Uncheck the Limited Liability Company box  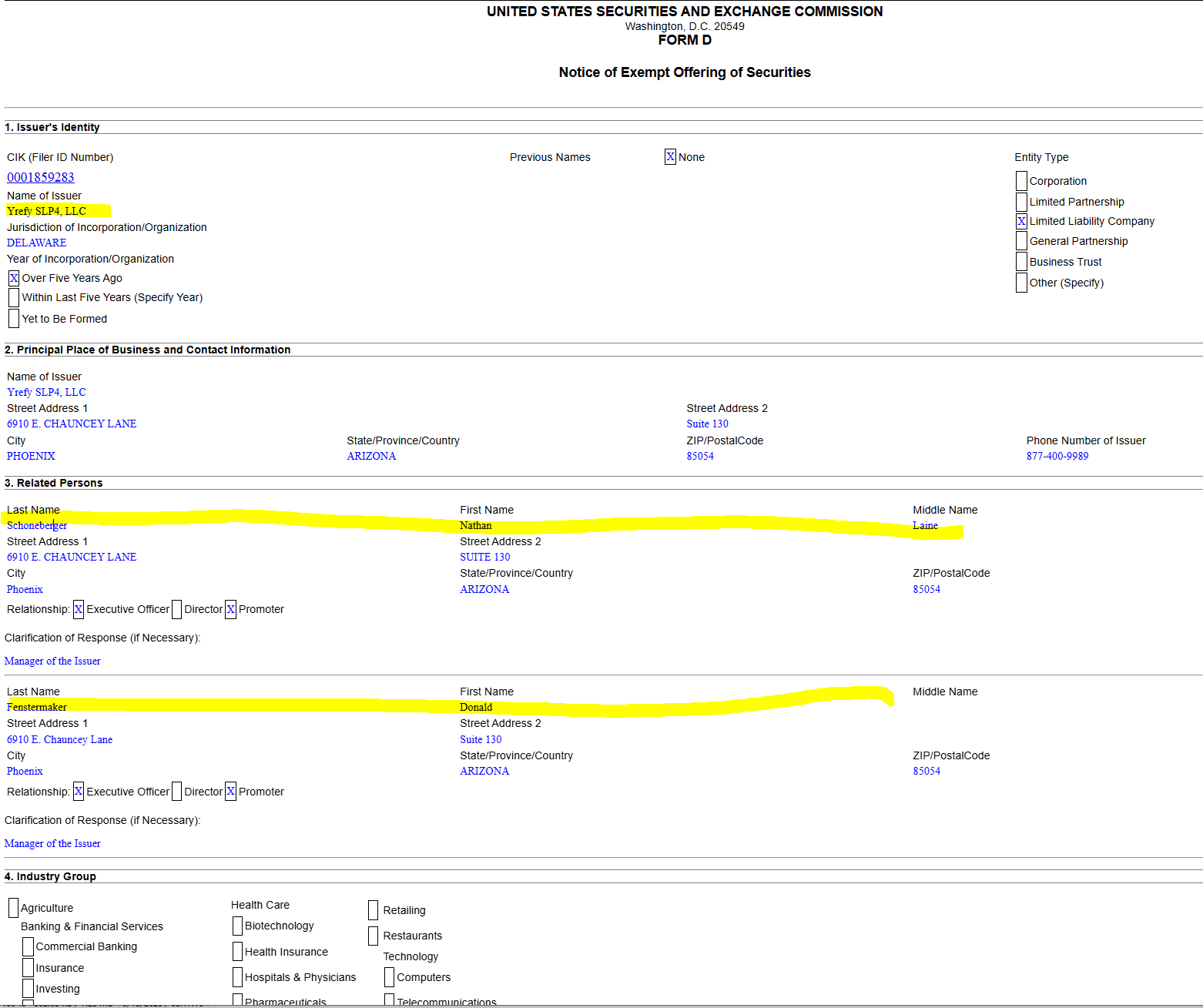pyautogui.click(x=1021, y=221)
